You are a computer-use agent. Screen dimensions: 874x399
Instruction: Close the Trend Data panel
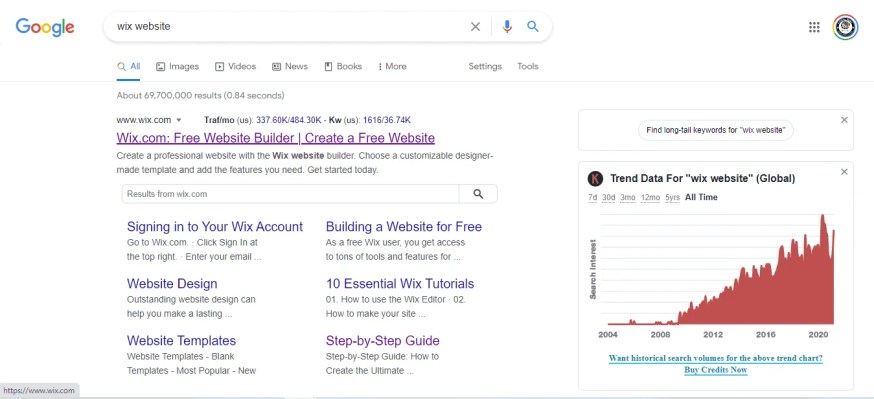click(x=844, y=172)
